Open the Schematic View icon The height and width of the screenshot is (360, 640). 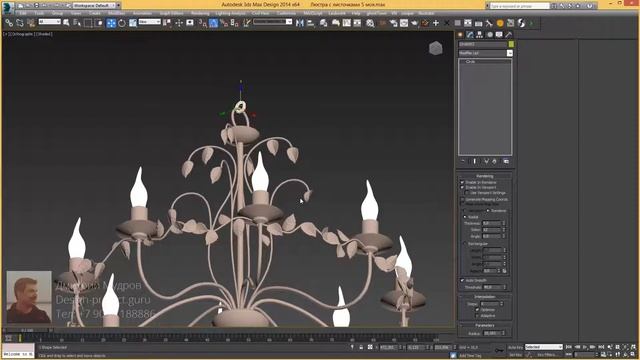coord(357,23)
